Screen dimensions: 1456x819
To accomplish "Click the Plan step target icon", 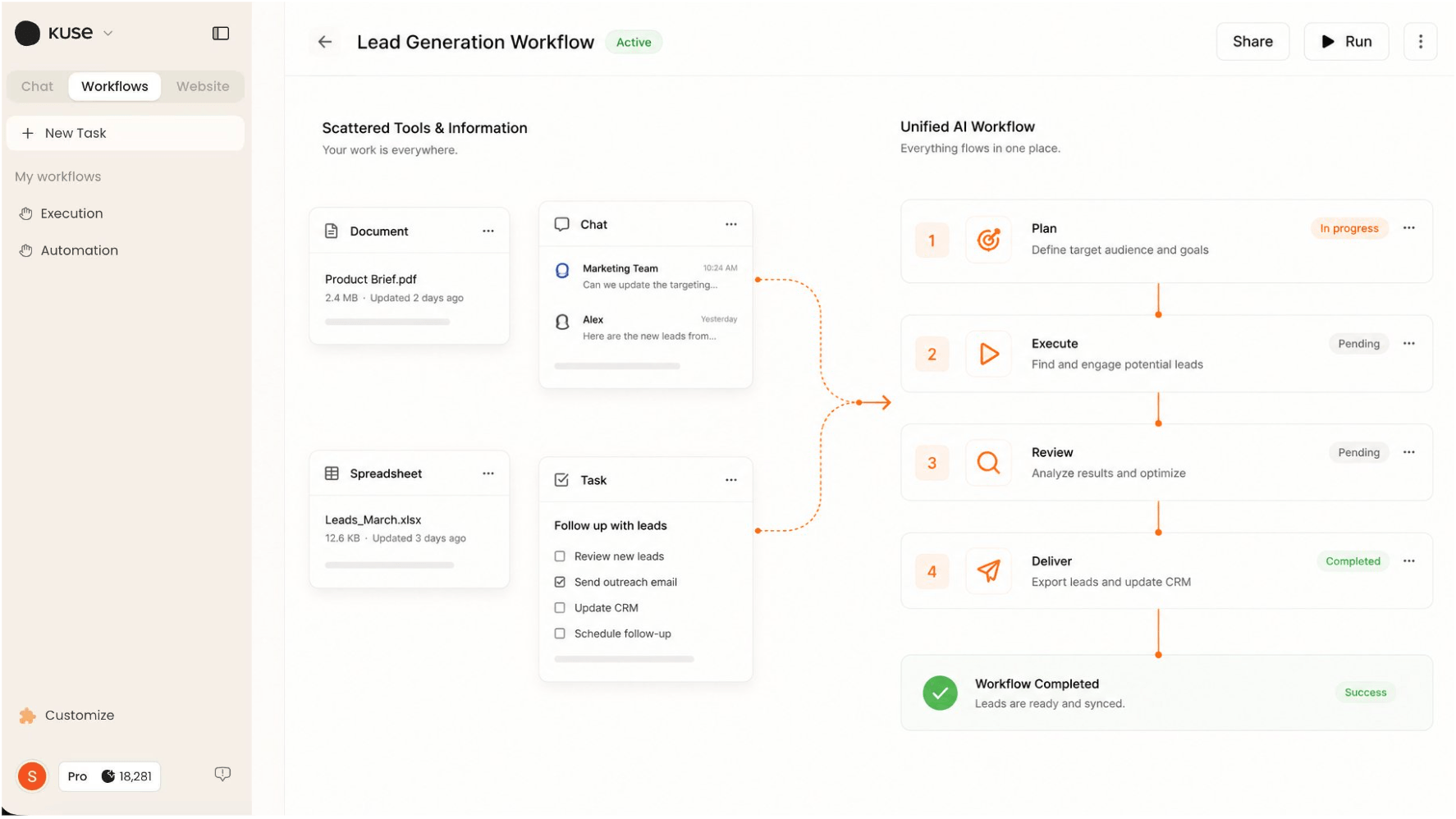I will click(988, 240).
